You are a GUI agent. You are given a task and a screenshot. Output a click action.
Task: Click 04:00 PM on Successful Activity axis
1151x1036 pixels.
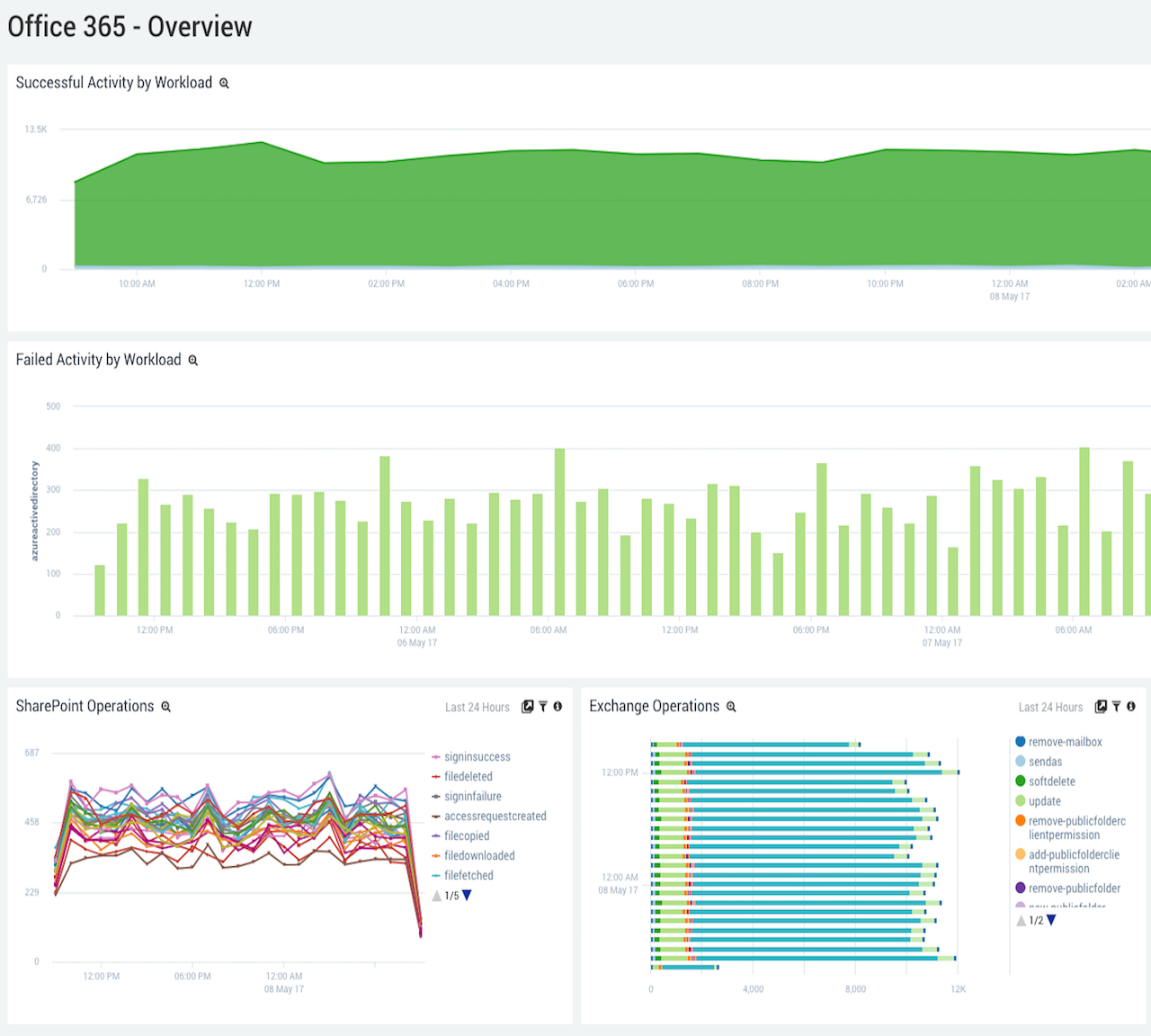pos(511,284)
